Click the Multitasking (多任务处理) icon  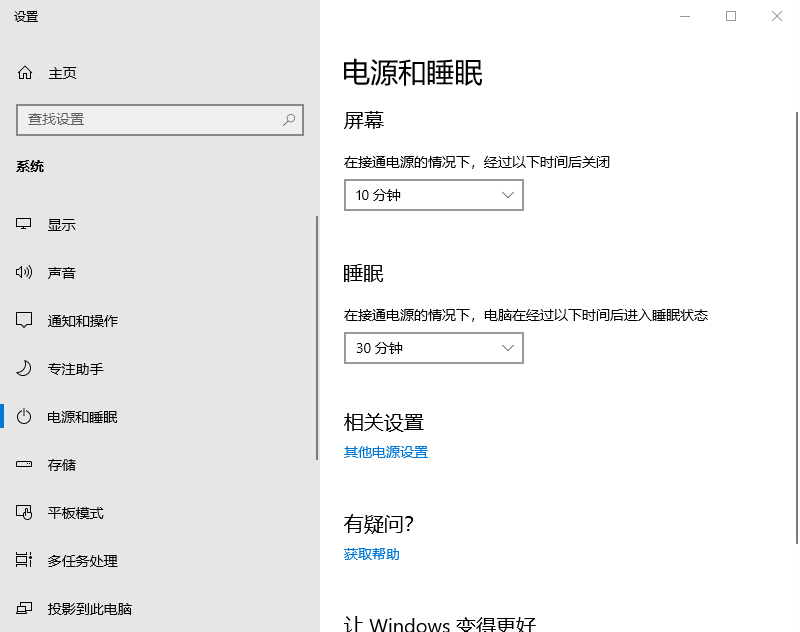[x=25, y=561]
